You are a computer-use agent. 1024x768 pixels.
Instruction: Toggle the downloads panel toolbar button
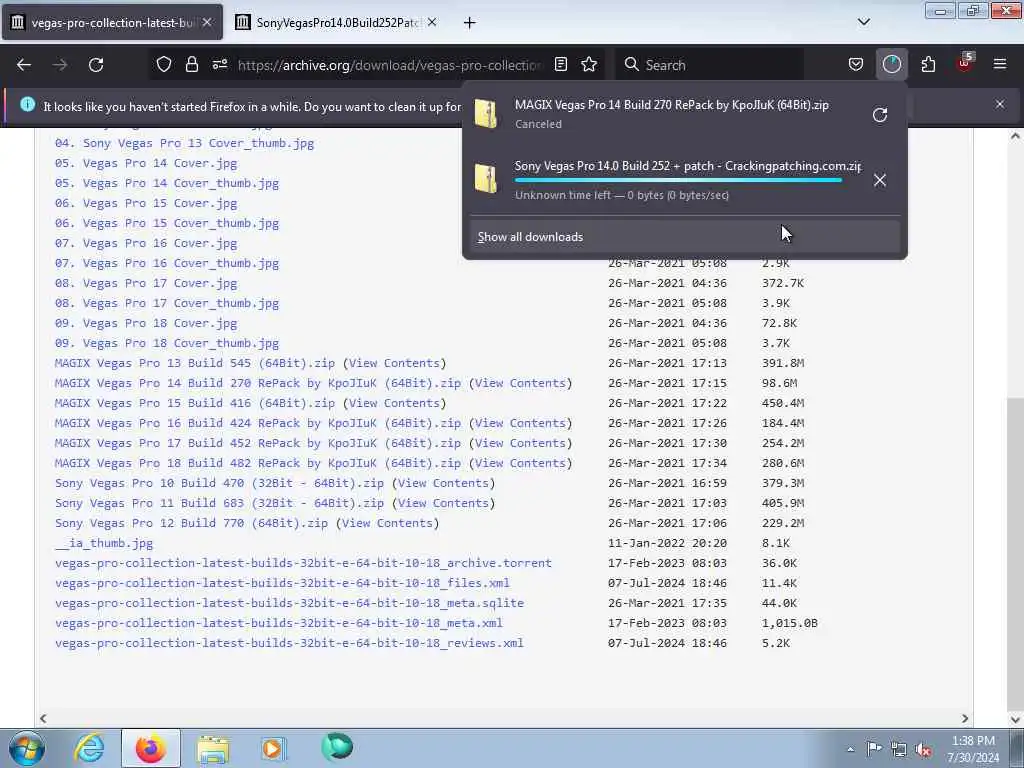(891, 65)
